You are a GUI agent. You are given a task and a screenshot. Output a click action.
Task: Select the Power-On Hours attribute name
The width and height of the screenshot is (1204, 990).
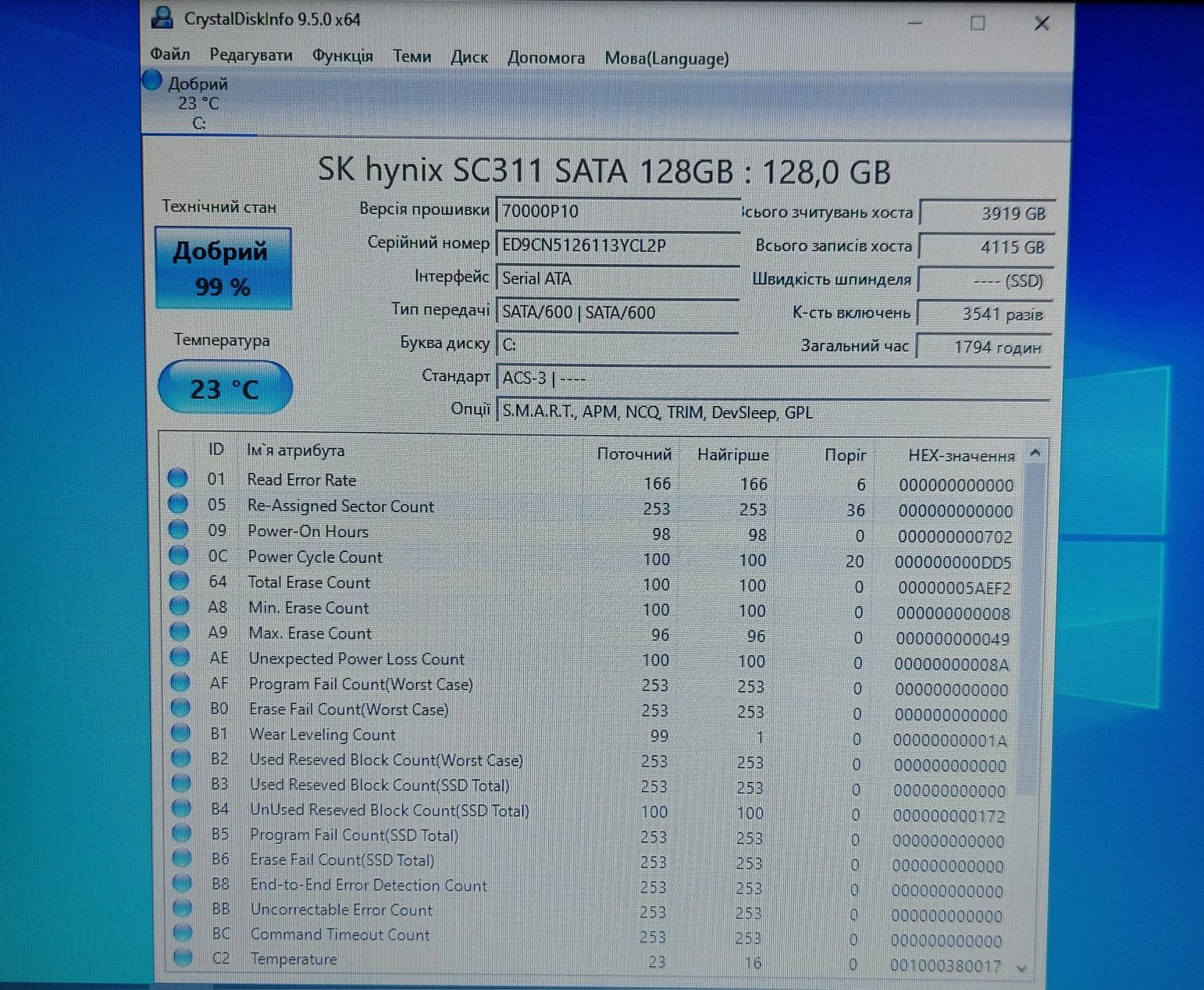(308, 532)
